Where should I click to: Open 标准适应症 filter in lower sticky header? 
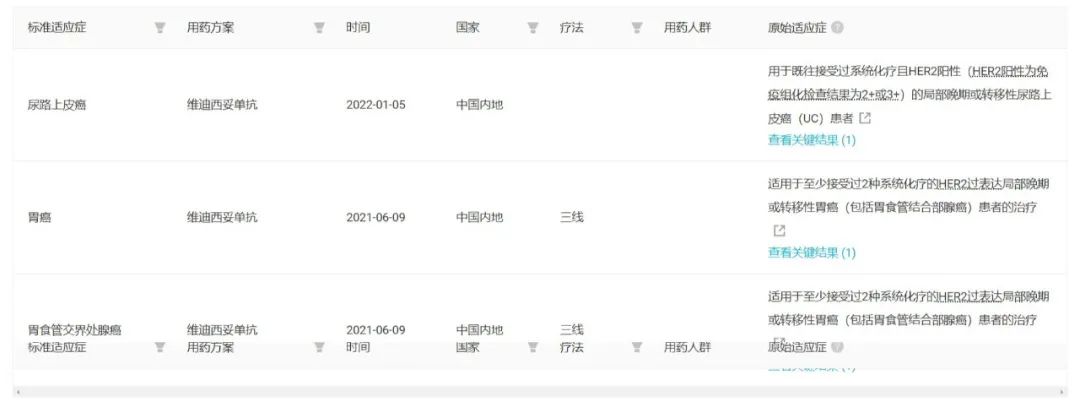tap(160, 347)
